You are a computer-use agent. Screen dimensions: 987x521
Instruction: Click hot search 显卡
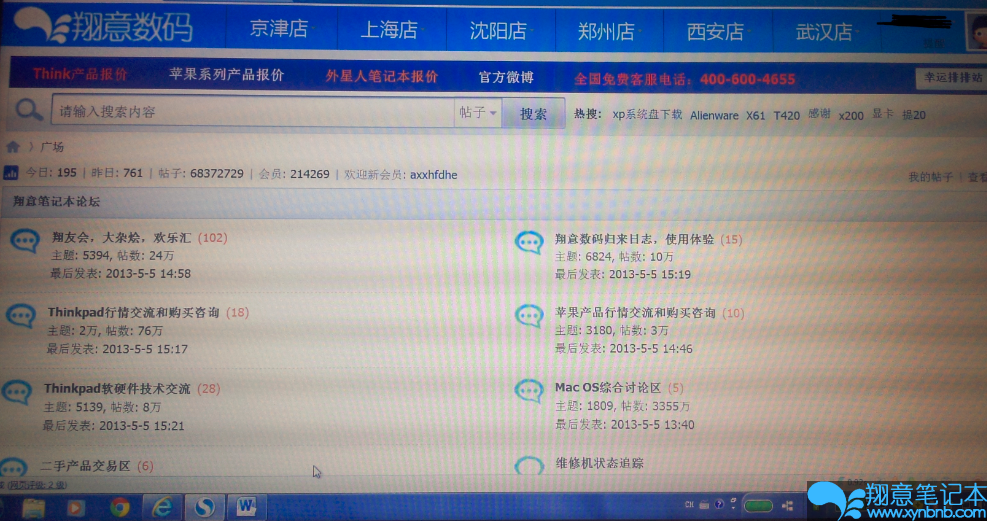(x=883, y=115)
